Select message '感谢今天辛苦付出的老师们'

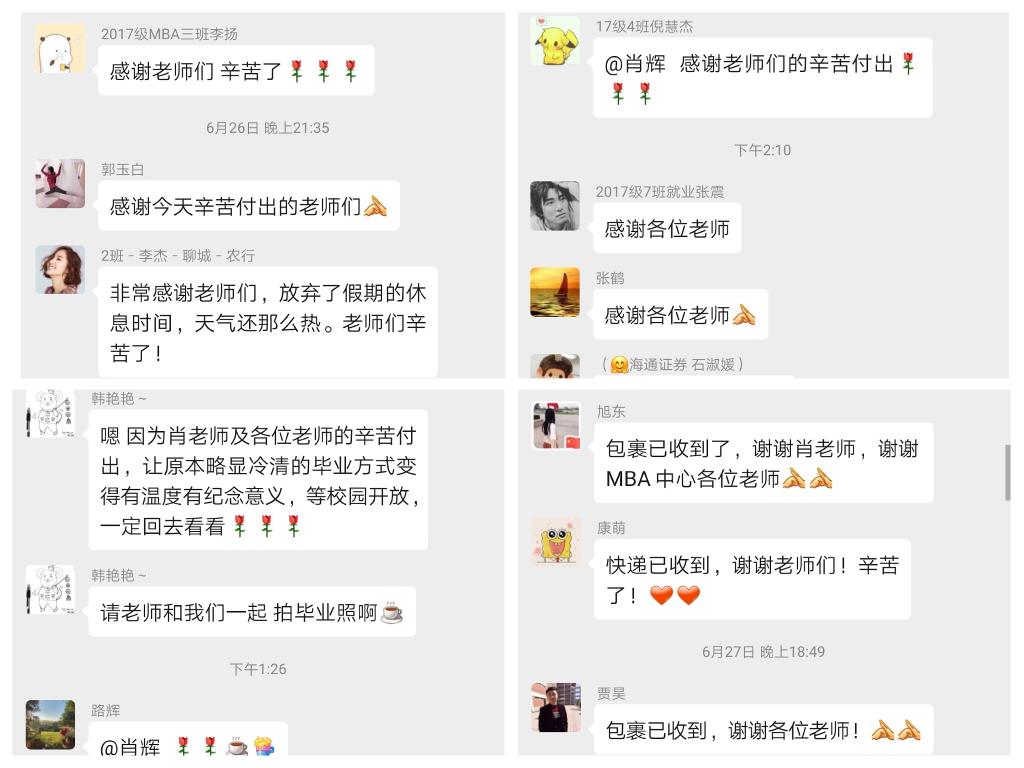tap(249, 206)
